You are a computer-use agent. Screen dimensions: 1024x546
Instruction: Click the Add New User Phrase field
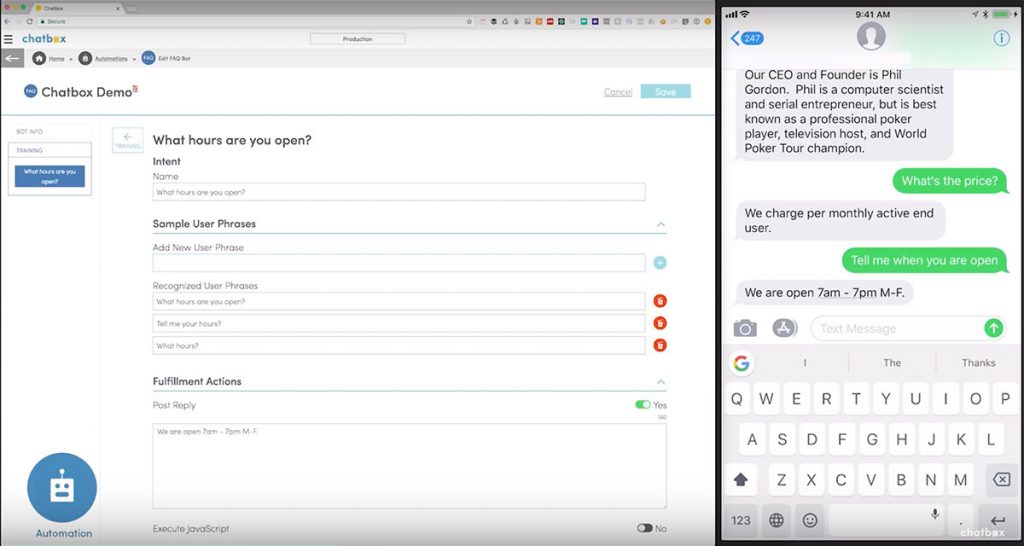point(399,263)
